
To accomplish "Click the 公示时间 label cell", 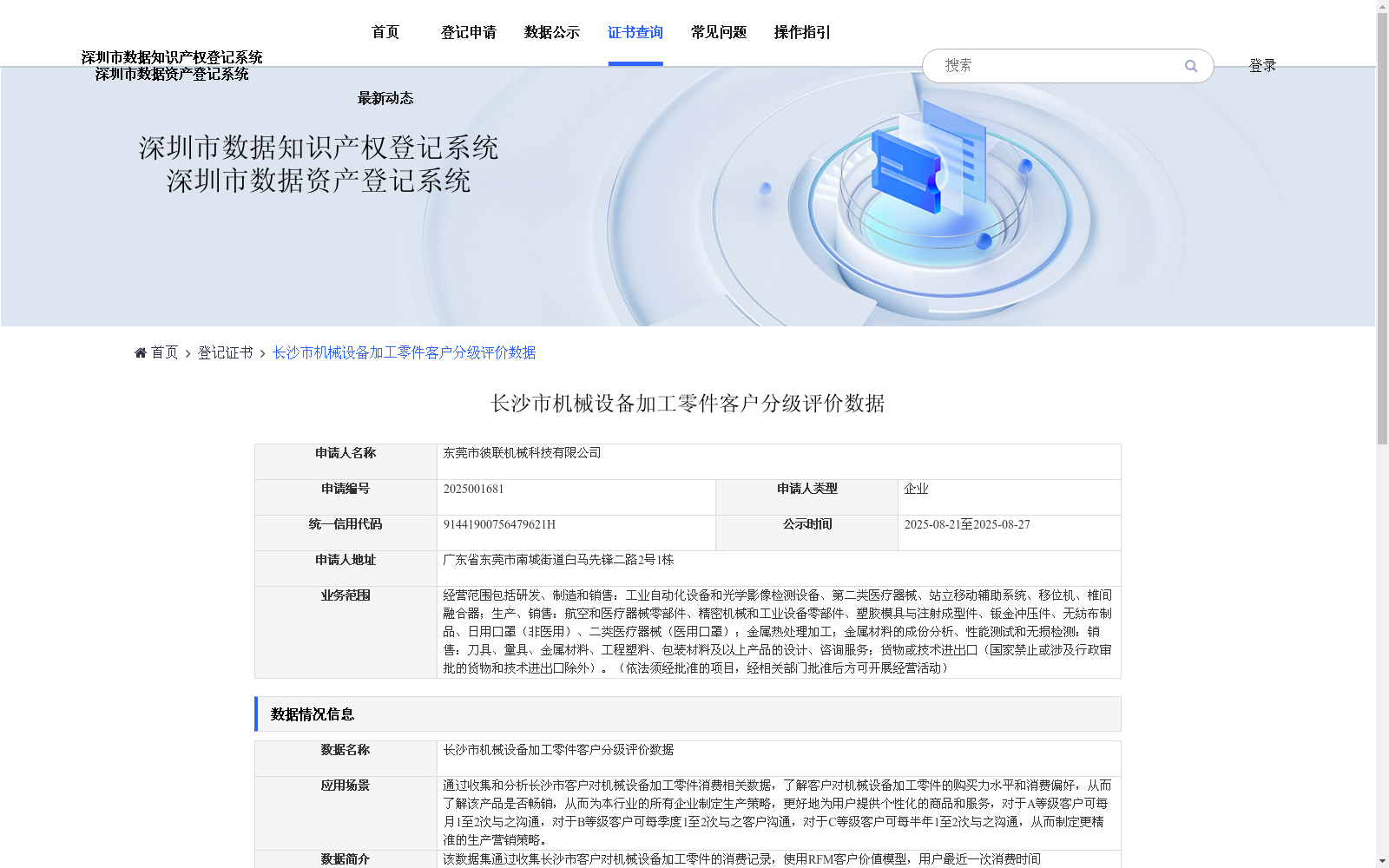I will click(x=806, y=533).
